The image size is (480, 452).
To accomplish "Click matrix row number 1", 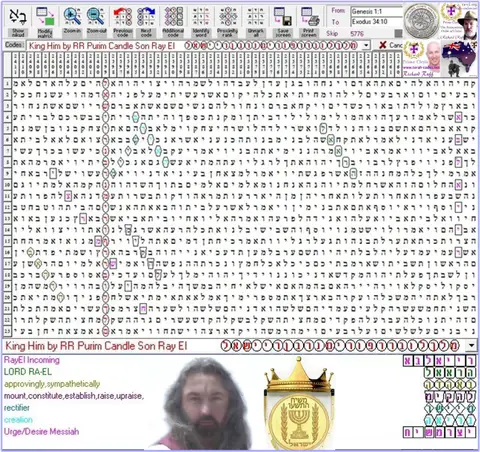I will coord(7,83).
